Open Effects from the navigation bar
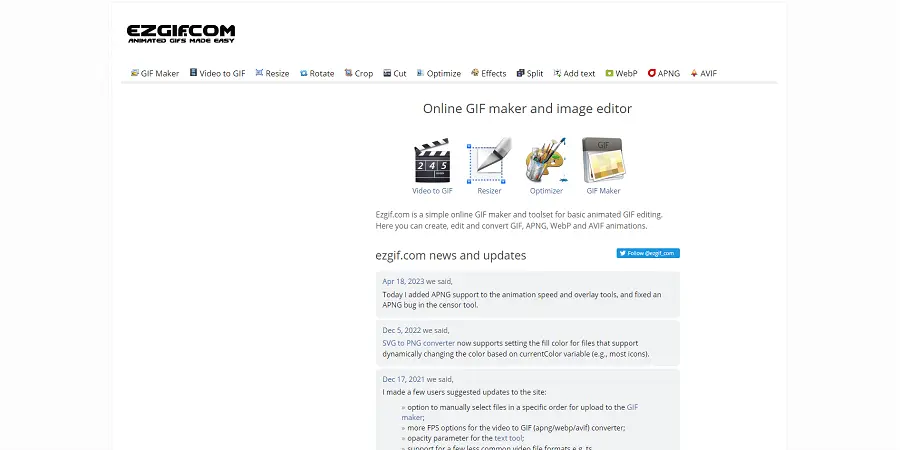The image size is (900, 450). click(x=488, y=73)
